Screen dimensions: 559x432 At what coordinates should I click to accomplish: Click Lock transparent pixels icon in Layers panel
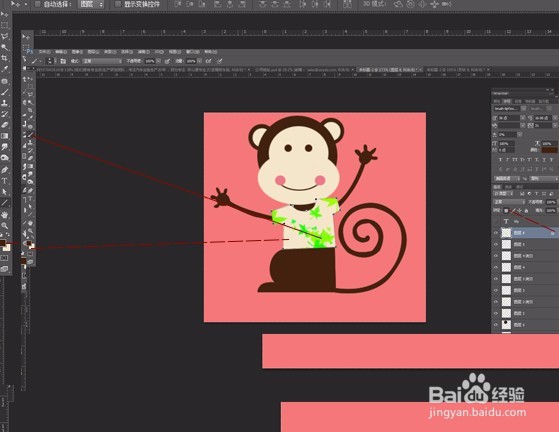pos(506,211)
